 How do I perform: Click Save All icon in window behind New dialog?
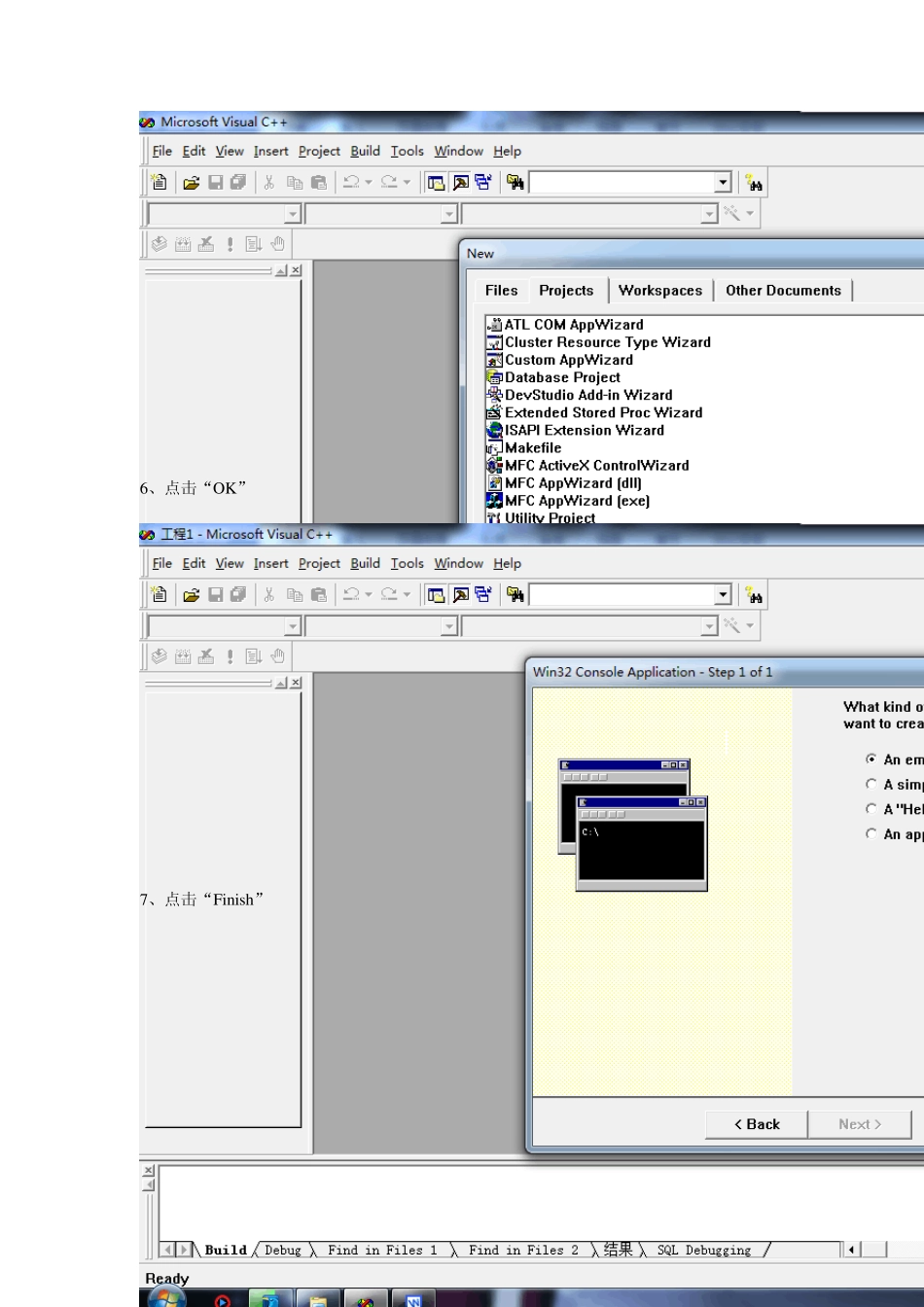pos(237,182)
